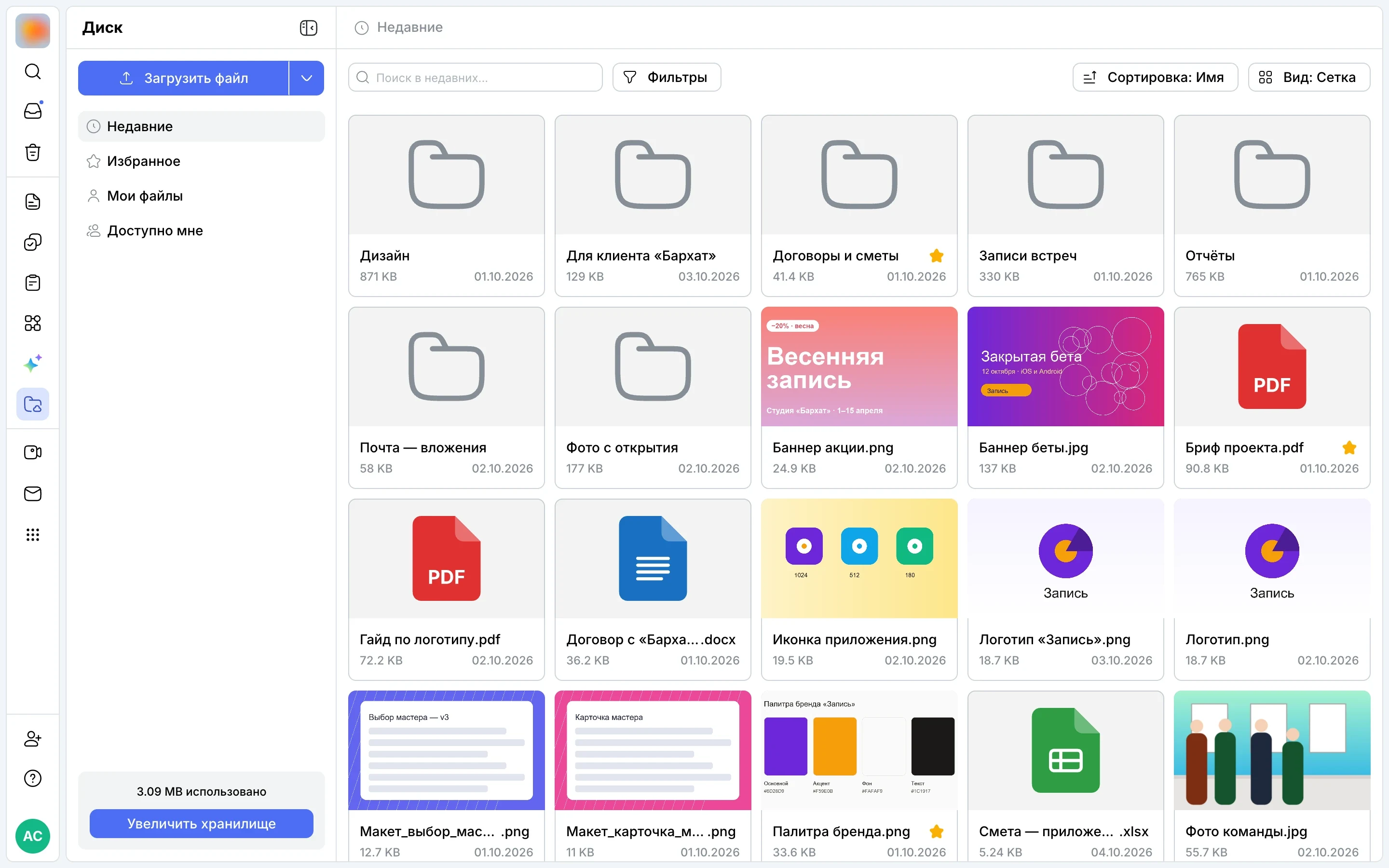Open the «Иконка приложения.png» thumbnail

tap(859, 558)
